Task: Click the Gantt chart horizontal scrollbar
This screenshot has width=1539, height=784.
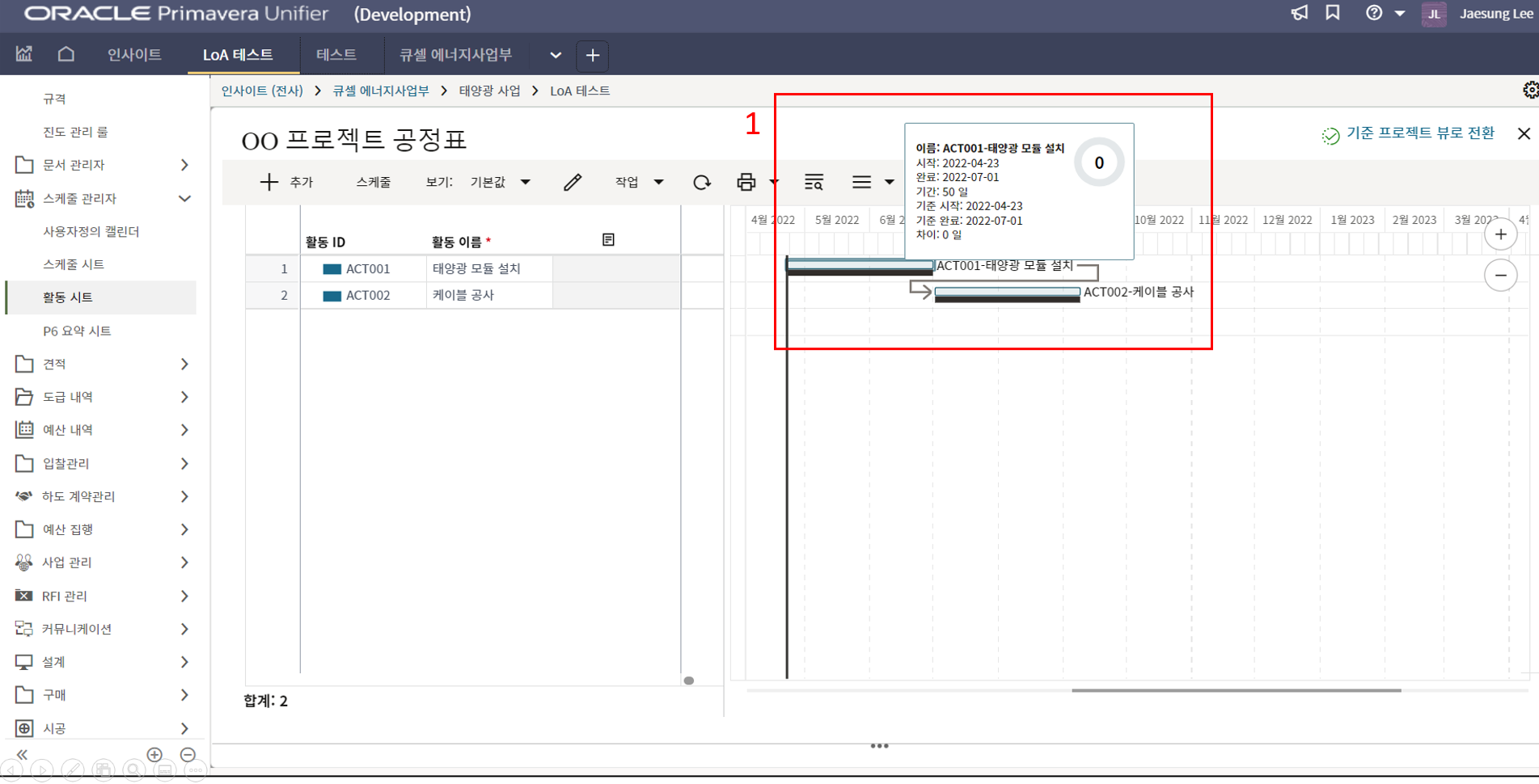Action: click(x=1236, y=690)
